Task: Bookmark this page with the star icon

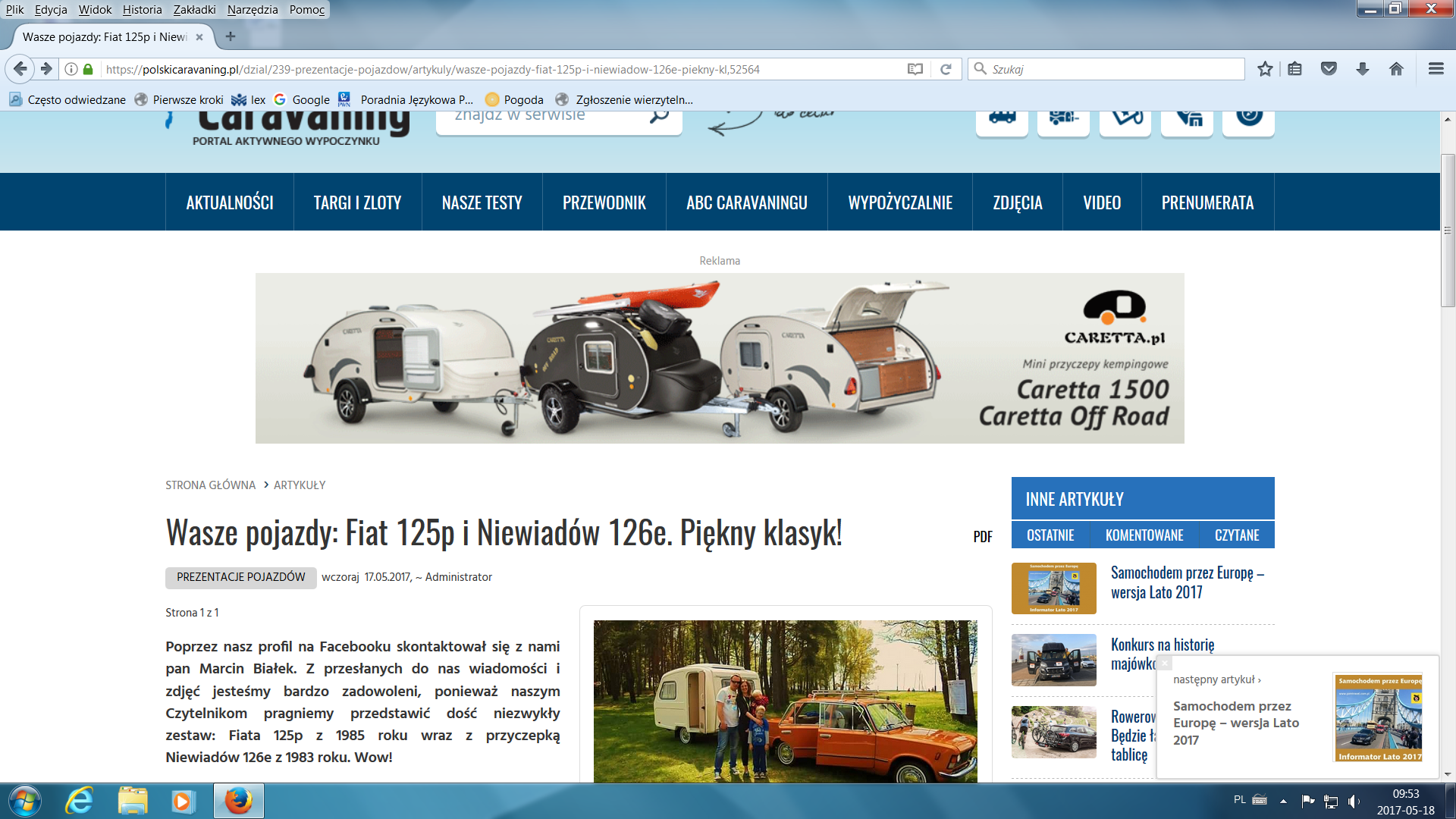Action: click(x=1265, y=69)
